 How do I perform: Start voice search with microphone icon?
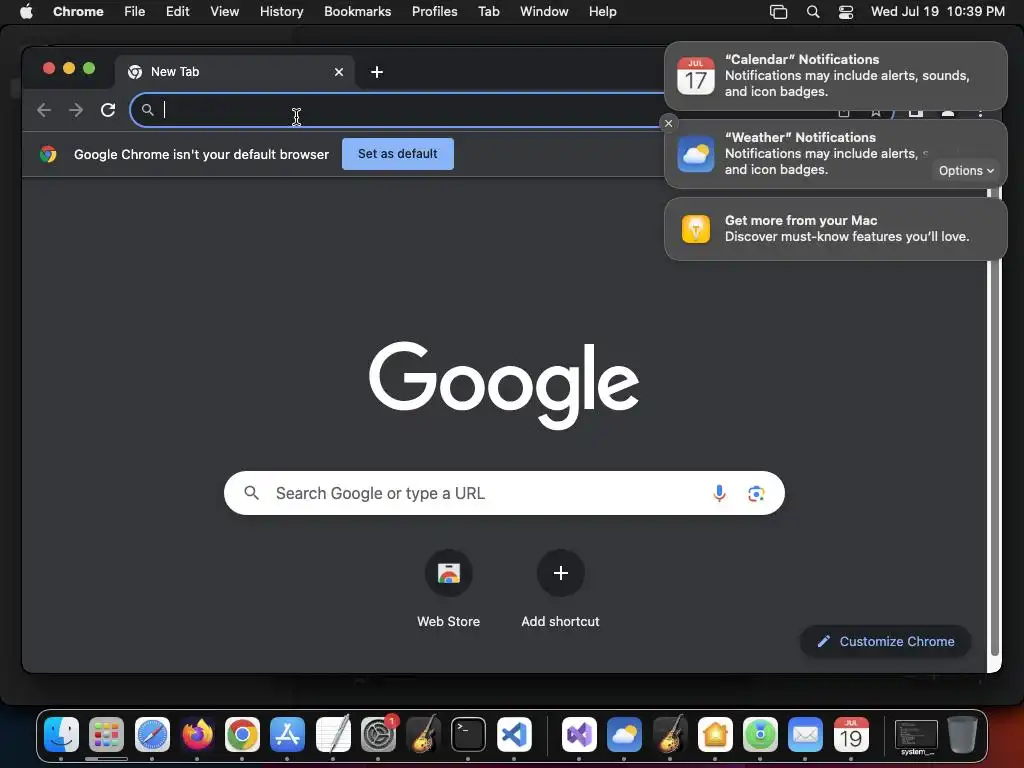pos(719,493)
